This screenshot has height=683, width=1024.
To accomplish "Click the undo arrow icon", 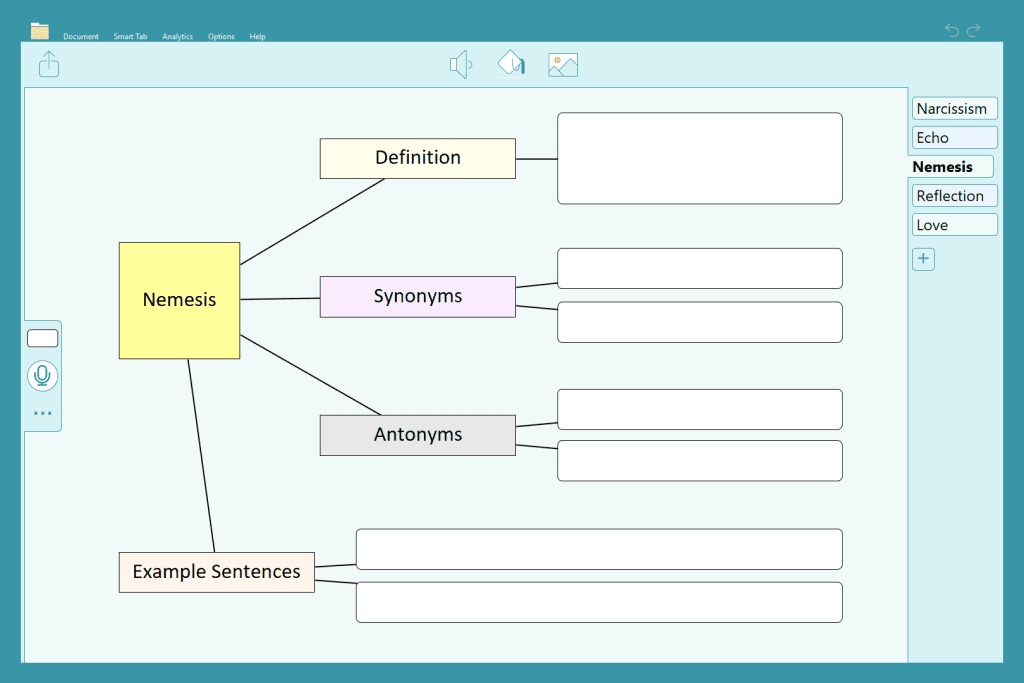I will pyautogui.click(x=952, y=30).
